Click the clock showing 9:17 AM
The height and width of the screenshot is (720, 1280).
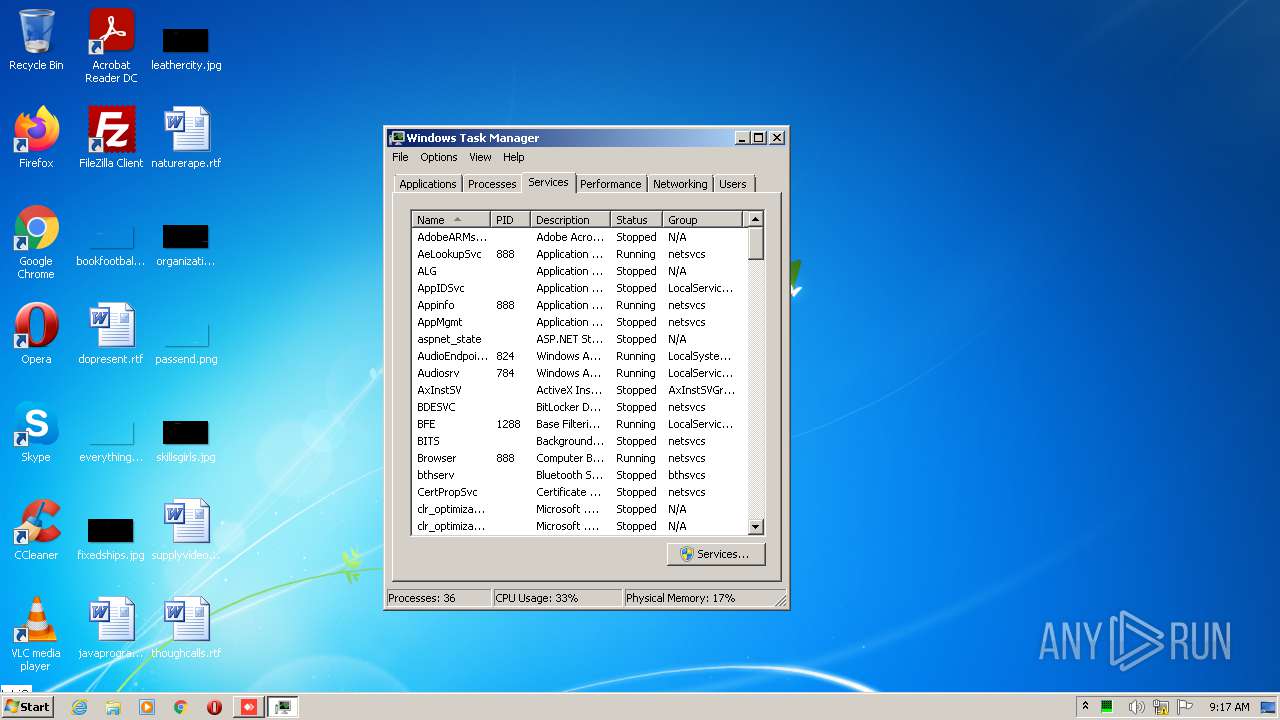[x=1229, y=707]
